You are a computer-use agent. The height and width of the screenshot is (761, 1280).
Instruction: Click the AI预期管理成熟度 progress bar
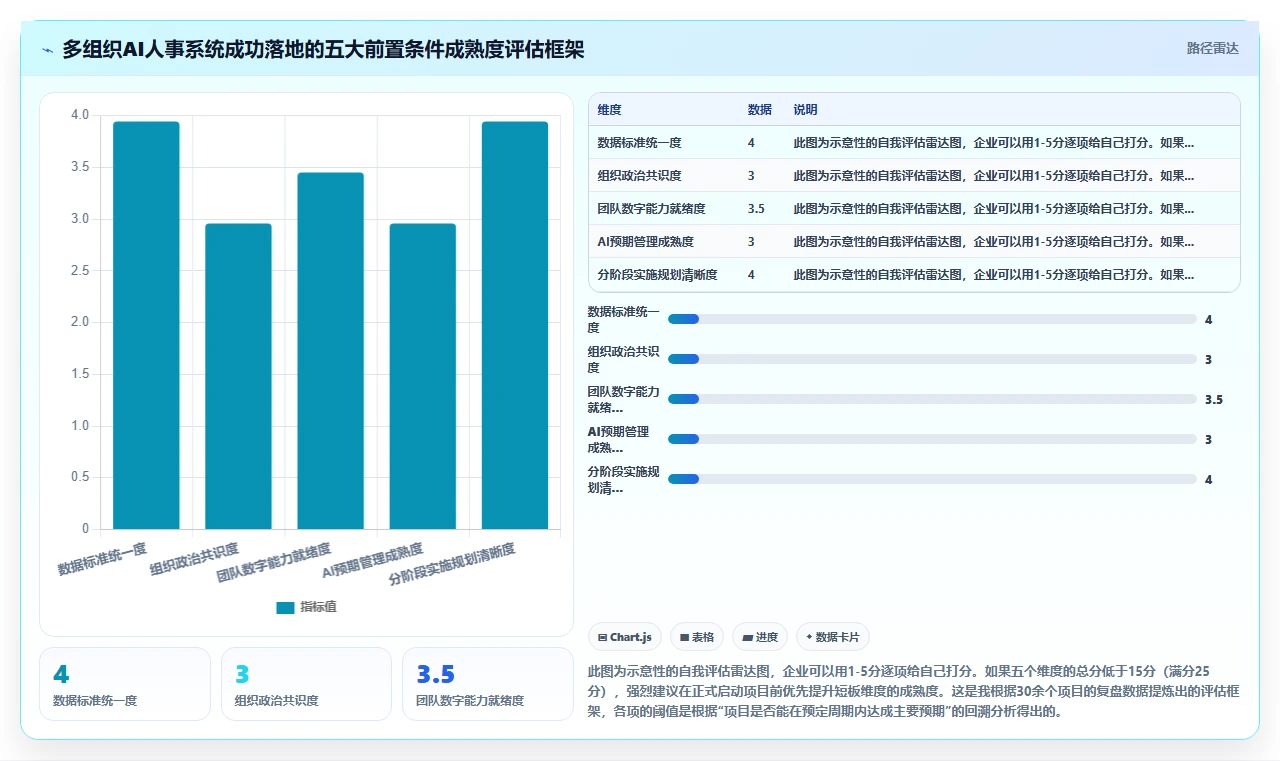pyautogui.click(x=932, y=439)
